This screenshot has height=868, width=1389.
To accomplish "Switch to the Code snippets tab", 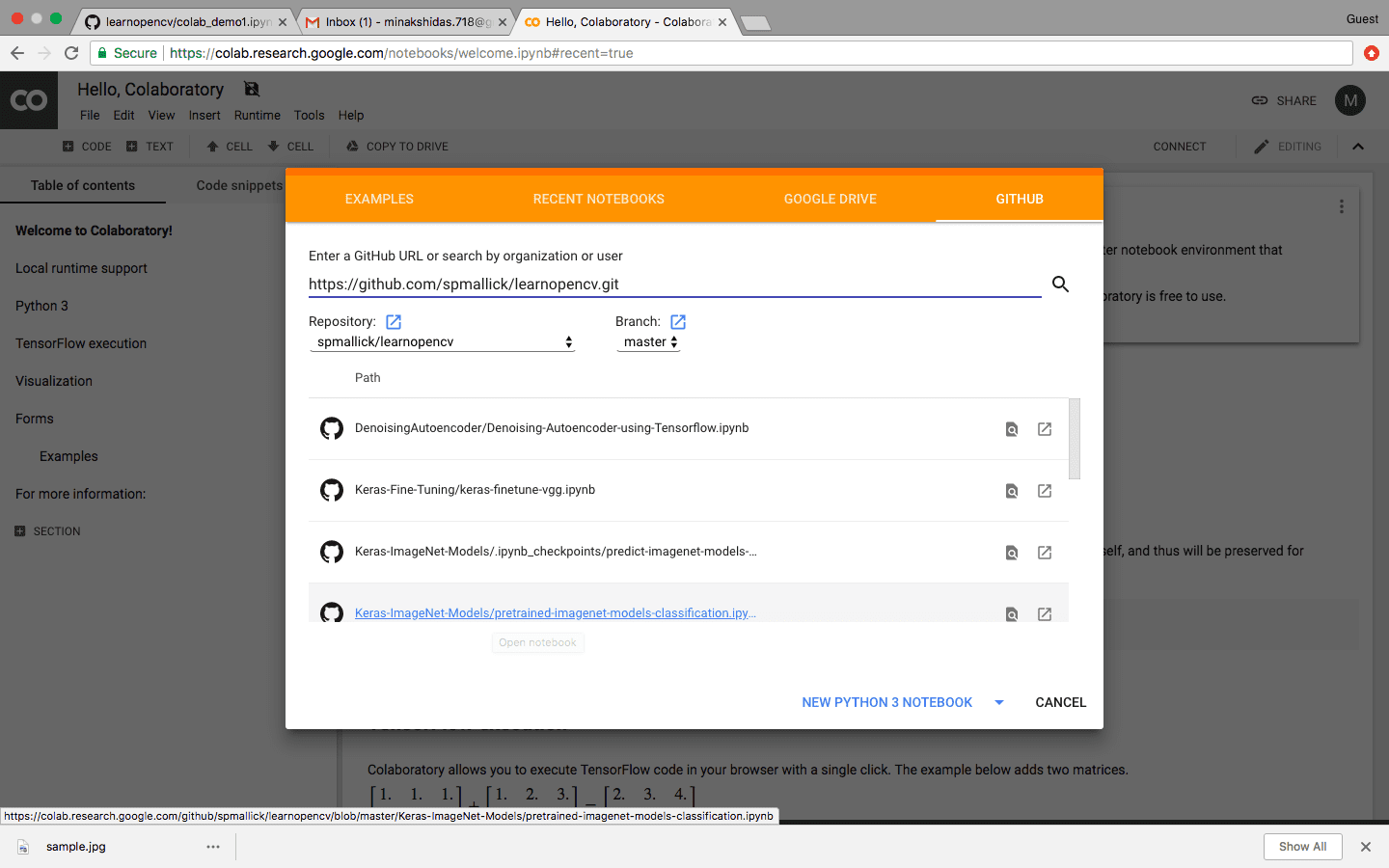I will click(239, 185).
